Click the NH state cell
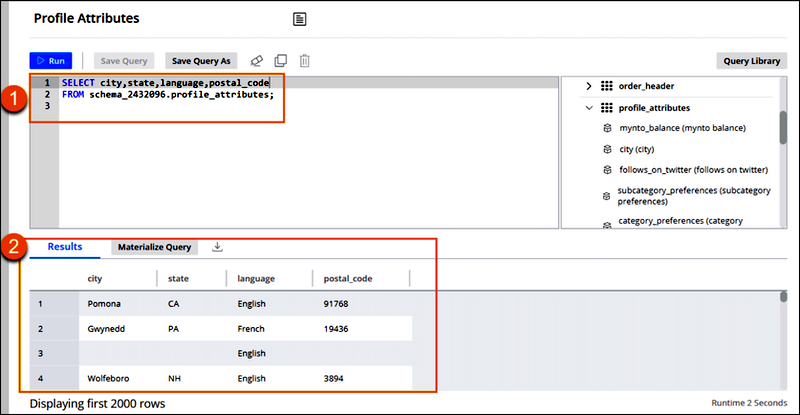This screenshot has width=800, height=415. [x=174, y=378]
